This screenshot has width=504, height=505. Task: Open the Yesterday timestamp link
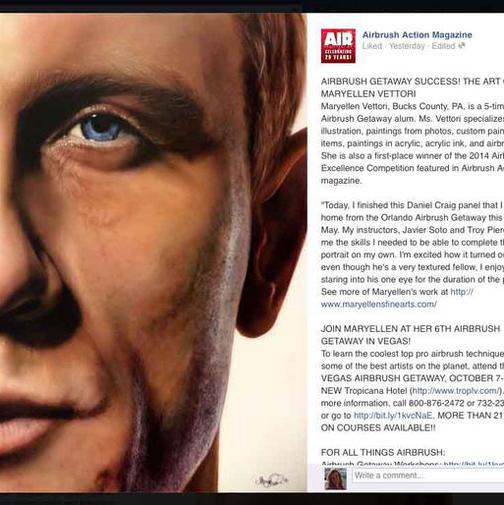(x=407, y=46)
